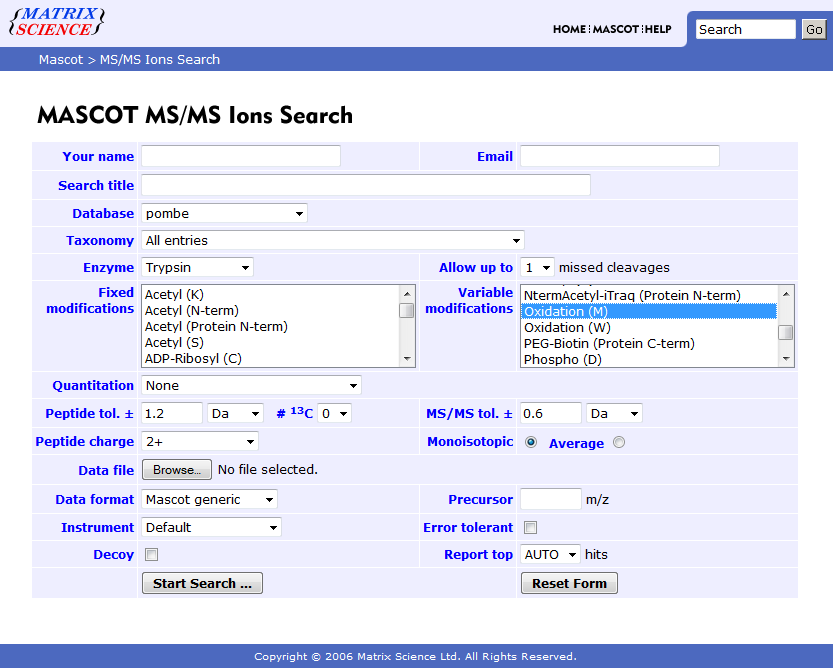This screenshot has height=668, width=833.
Task: Click the Your name help label
Action: click(x=98, y=156)
